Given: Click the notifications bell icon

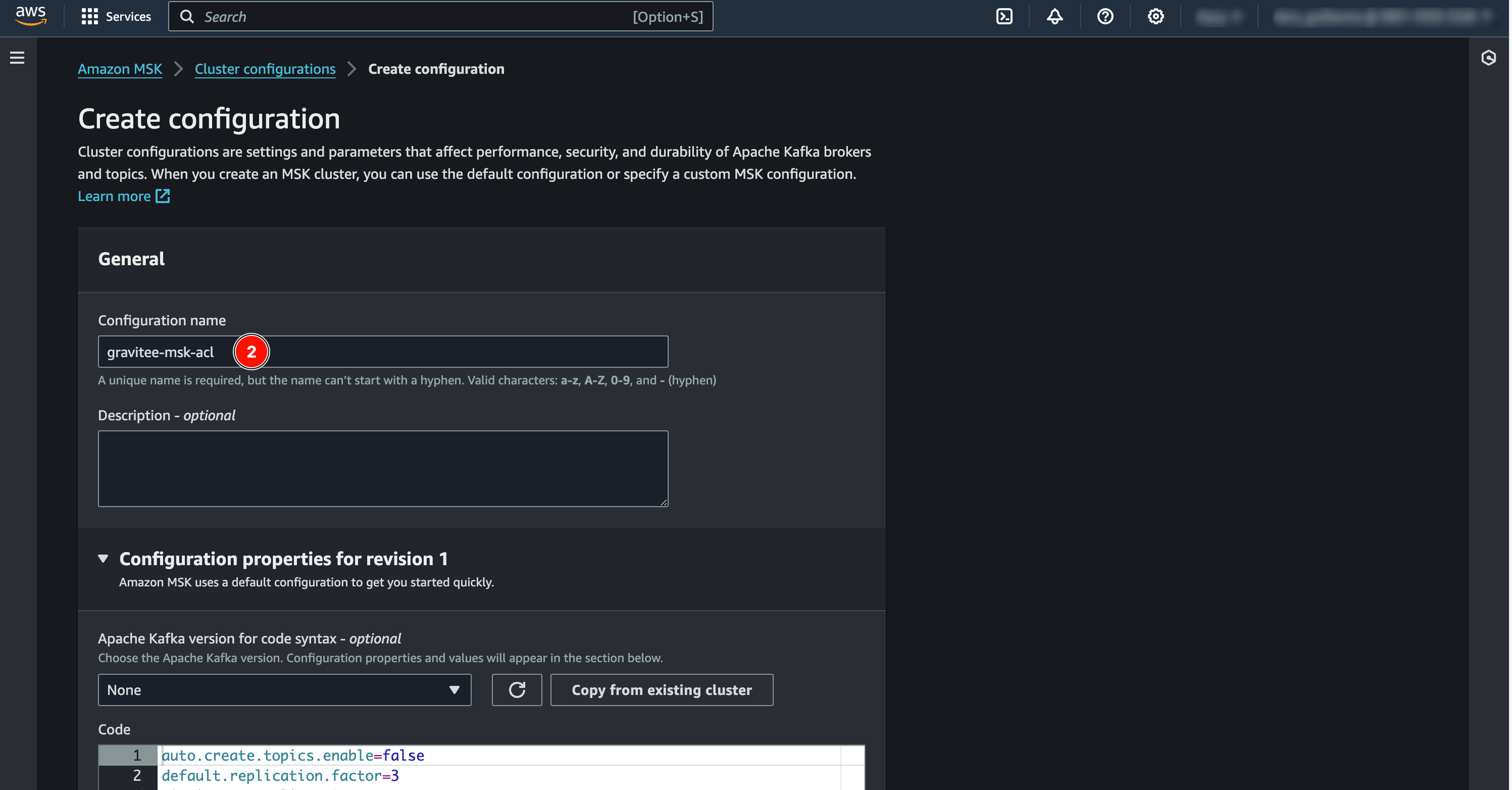Looking at the screenshot, I should coord(1053,16).
